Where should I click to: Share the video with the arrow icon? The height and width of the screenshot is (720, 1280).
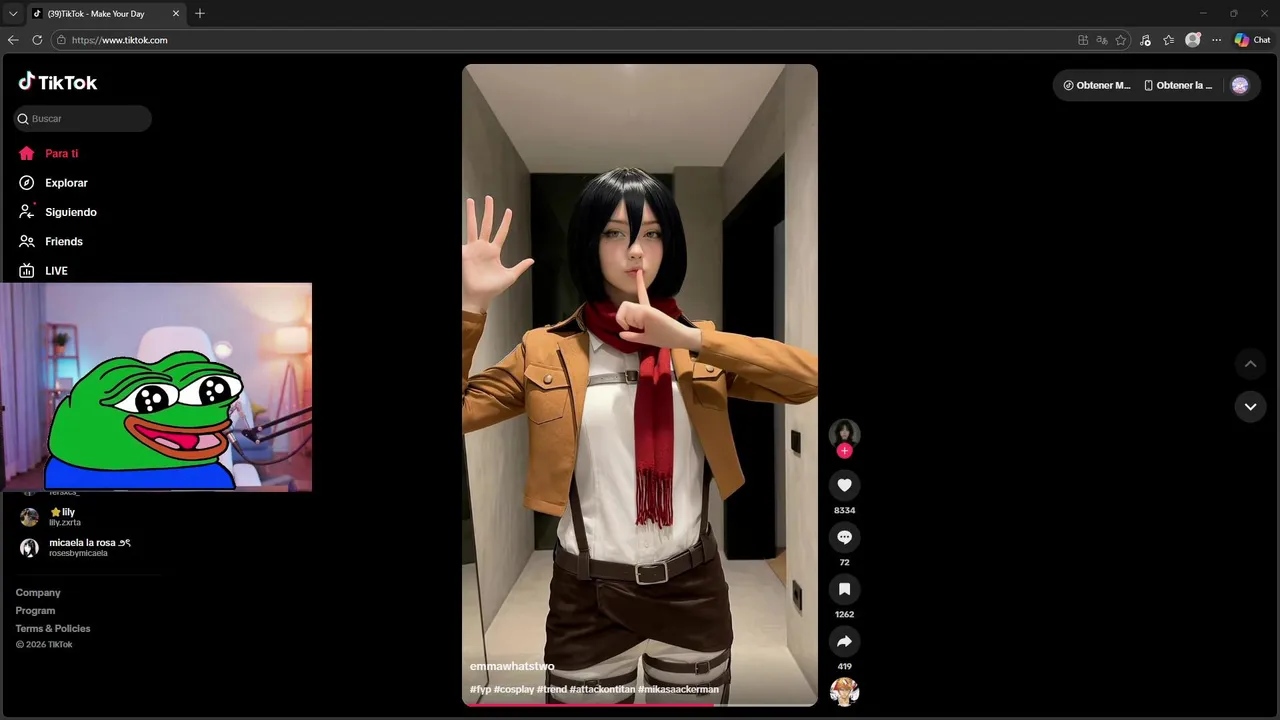[844, 641]
